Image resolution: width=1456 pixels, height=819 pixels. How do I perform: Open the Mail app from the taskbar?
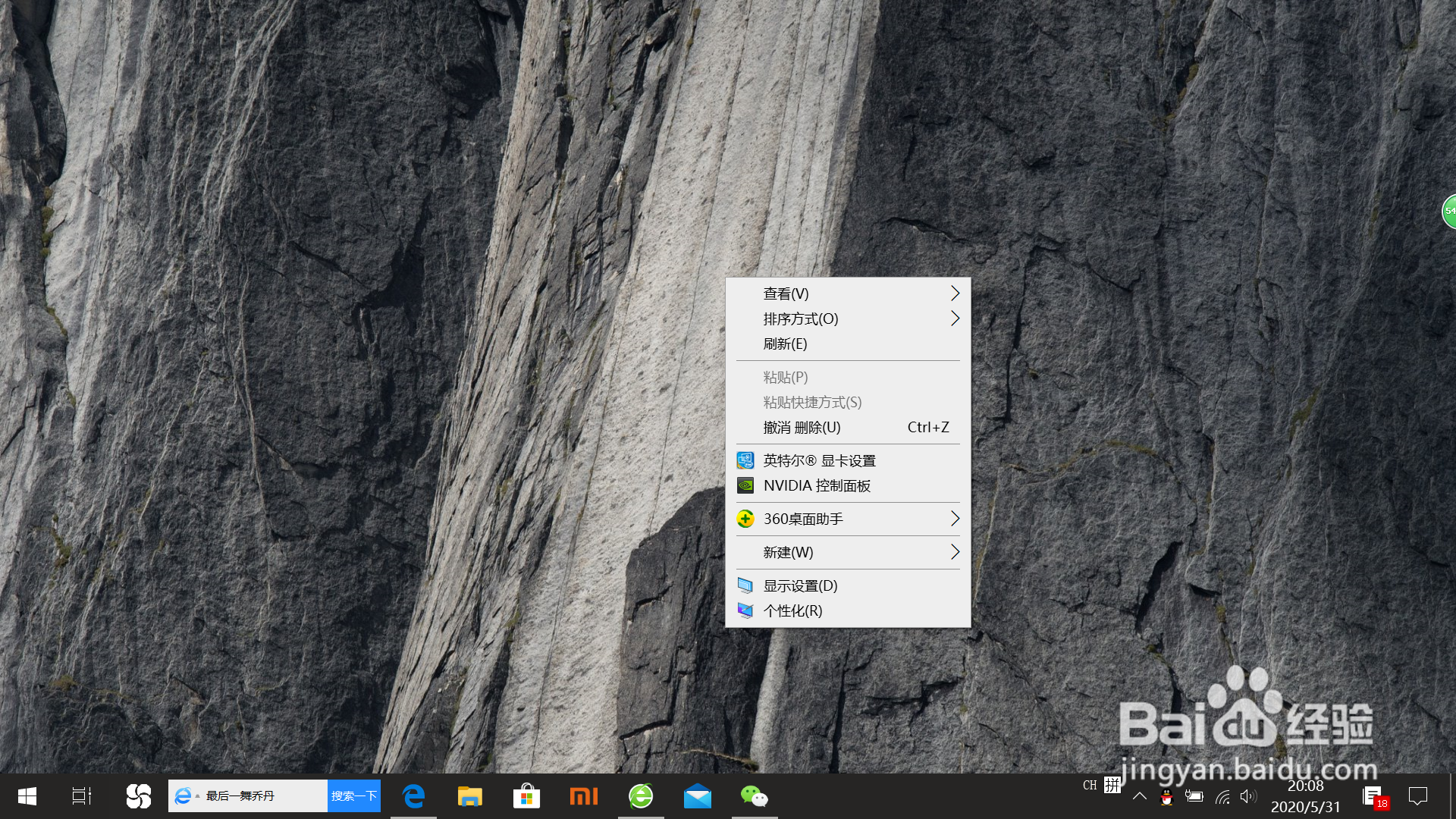pyautogui.click(x=698, y=796)
